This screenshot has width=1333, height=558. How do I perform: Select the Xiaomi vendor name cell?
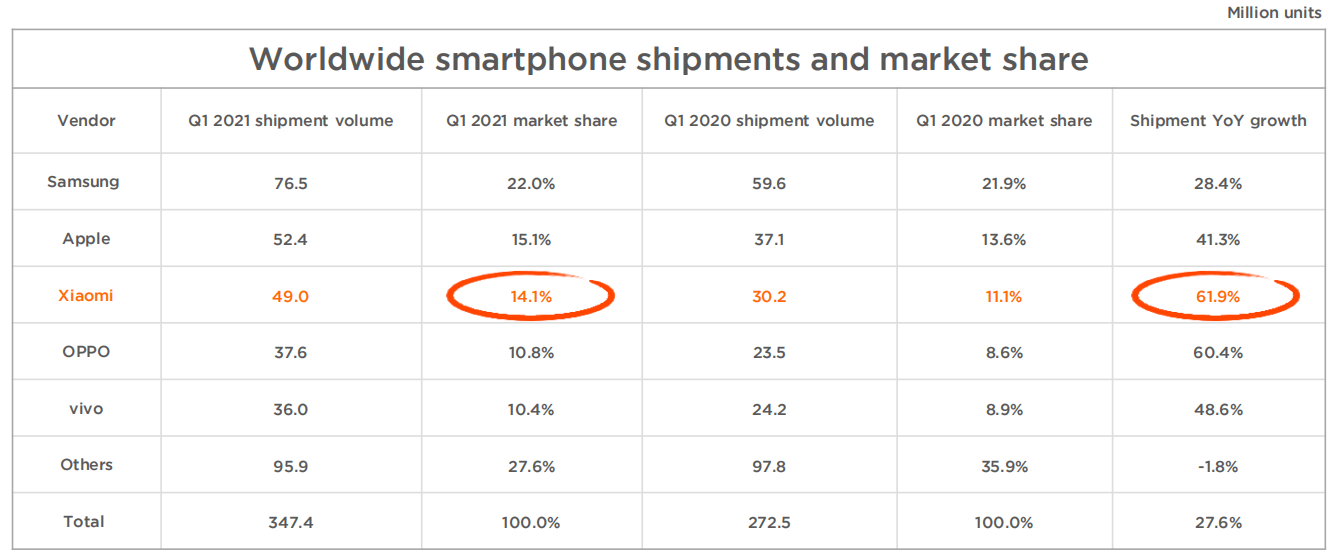(x=86, y=296)
